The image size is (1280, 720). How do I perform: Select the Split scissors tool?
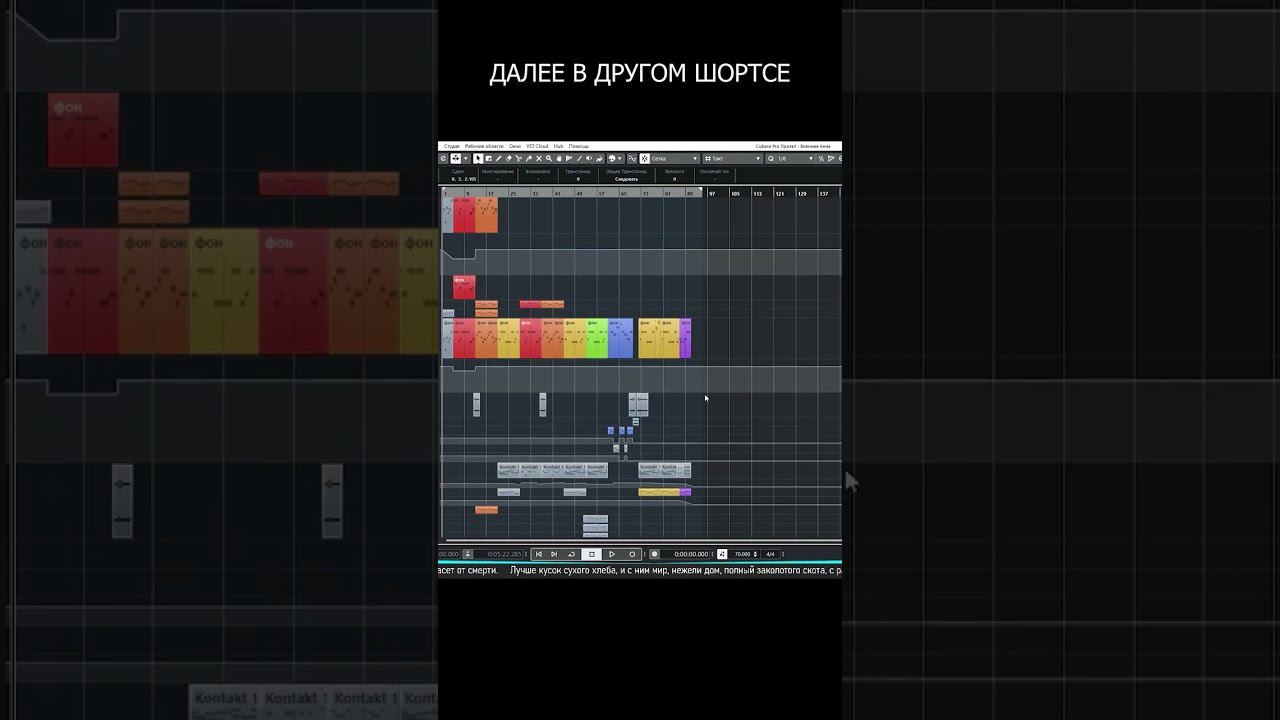(519, 158)
